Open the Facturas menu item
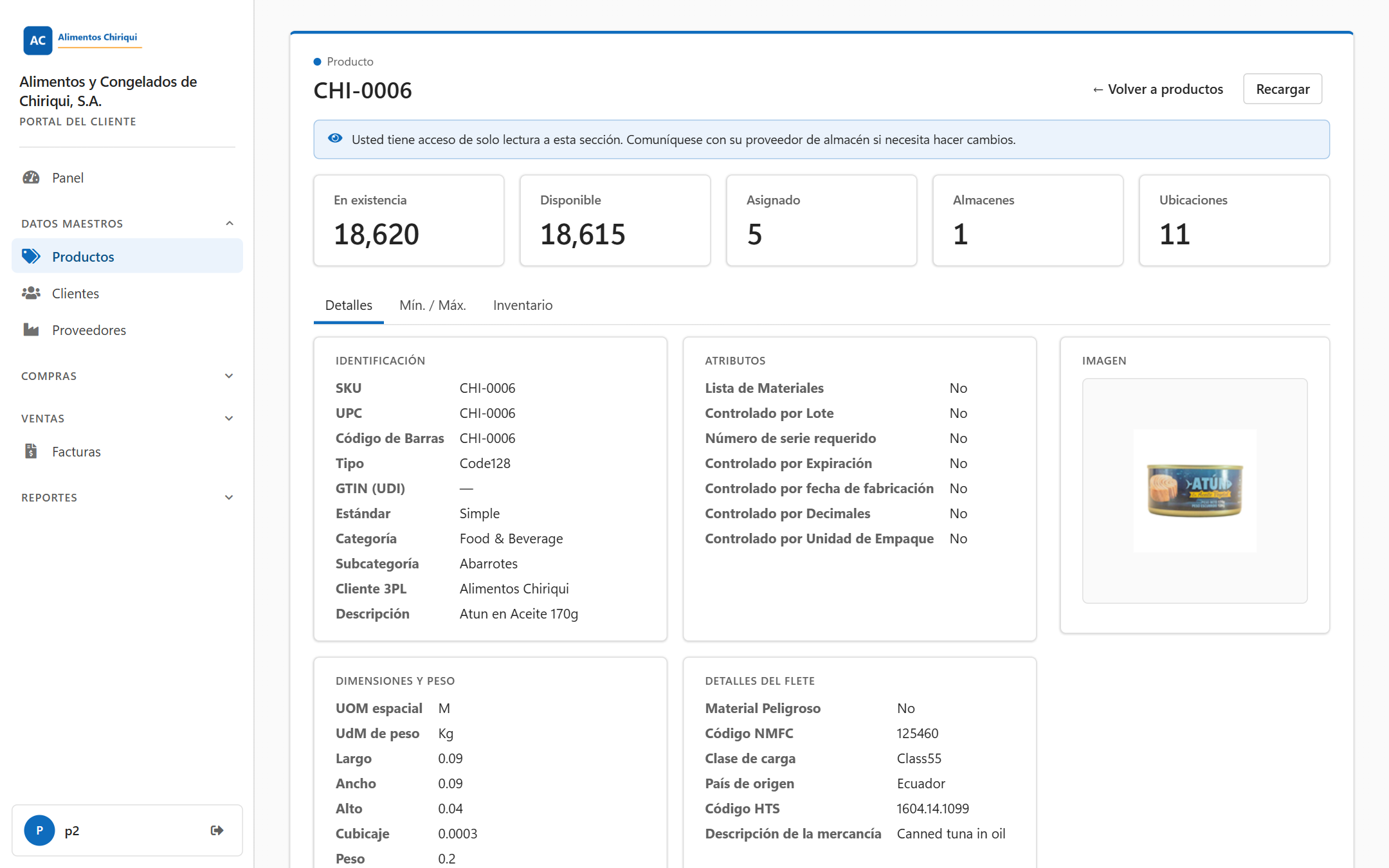Viewport: 1389px width, 868px height. click(127, 451)
